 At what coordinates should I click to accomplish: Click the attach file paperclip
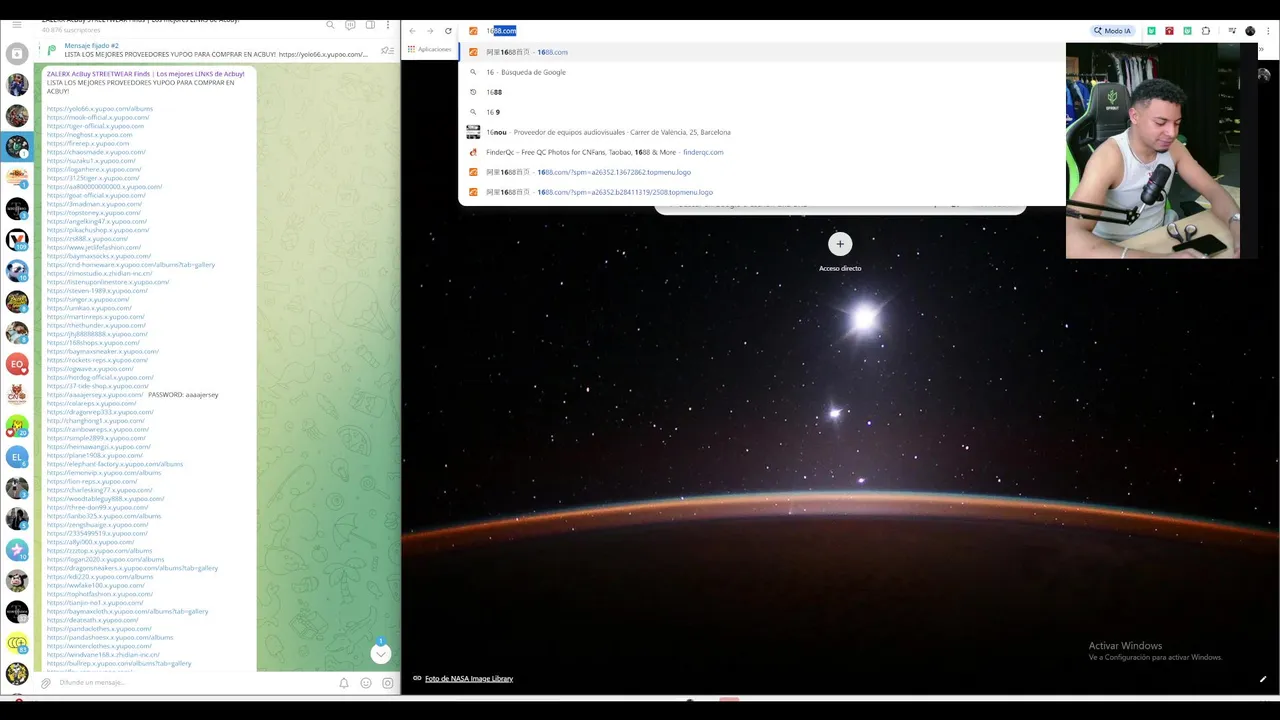45,683
